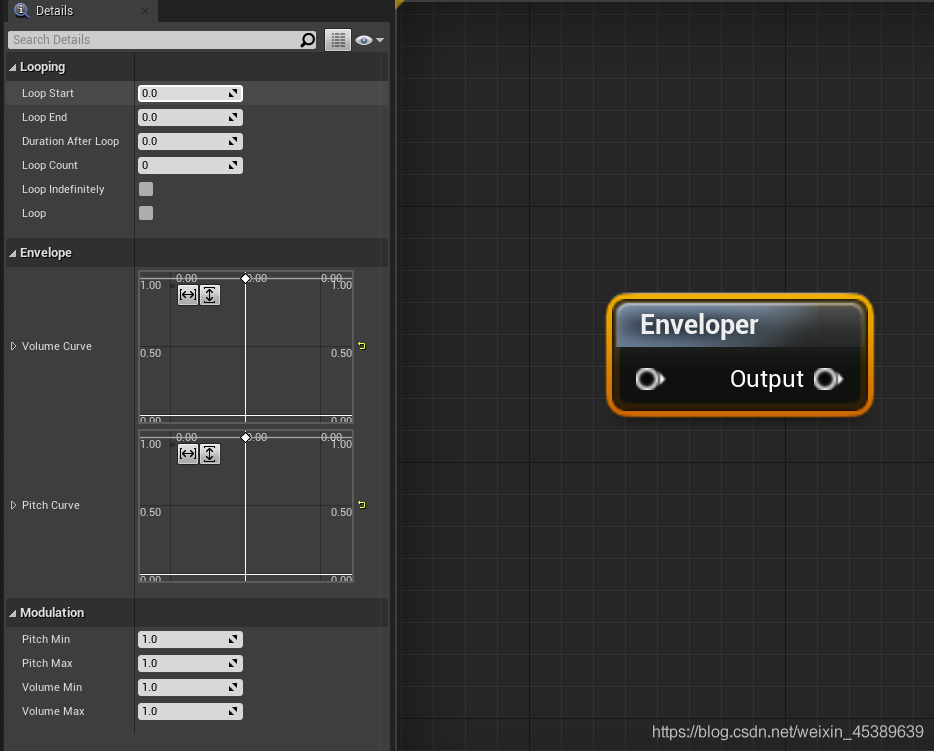This screenshot has width=934, height=751.
Task: Click the Enveloper node input pin
Action: coord(649,379)
